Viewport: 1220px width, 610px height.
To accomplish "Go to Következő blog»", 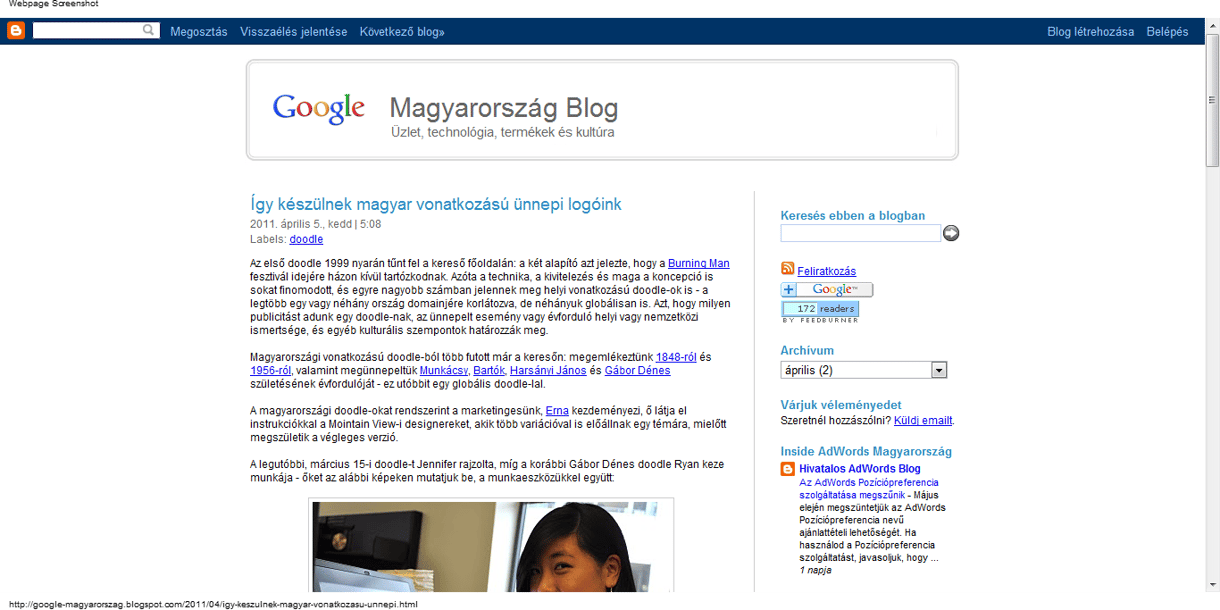I will click(x=402, y=32).
